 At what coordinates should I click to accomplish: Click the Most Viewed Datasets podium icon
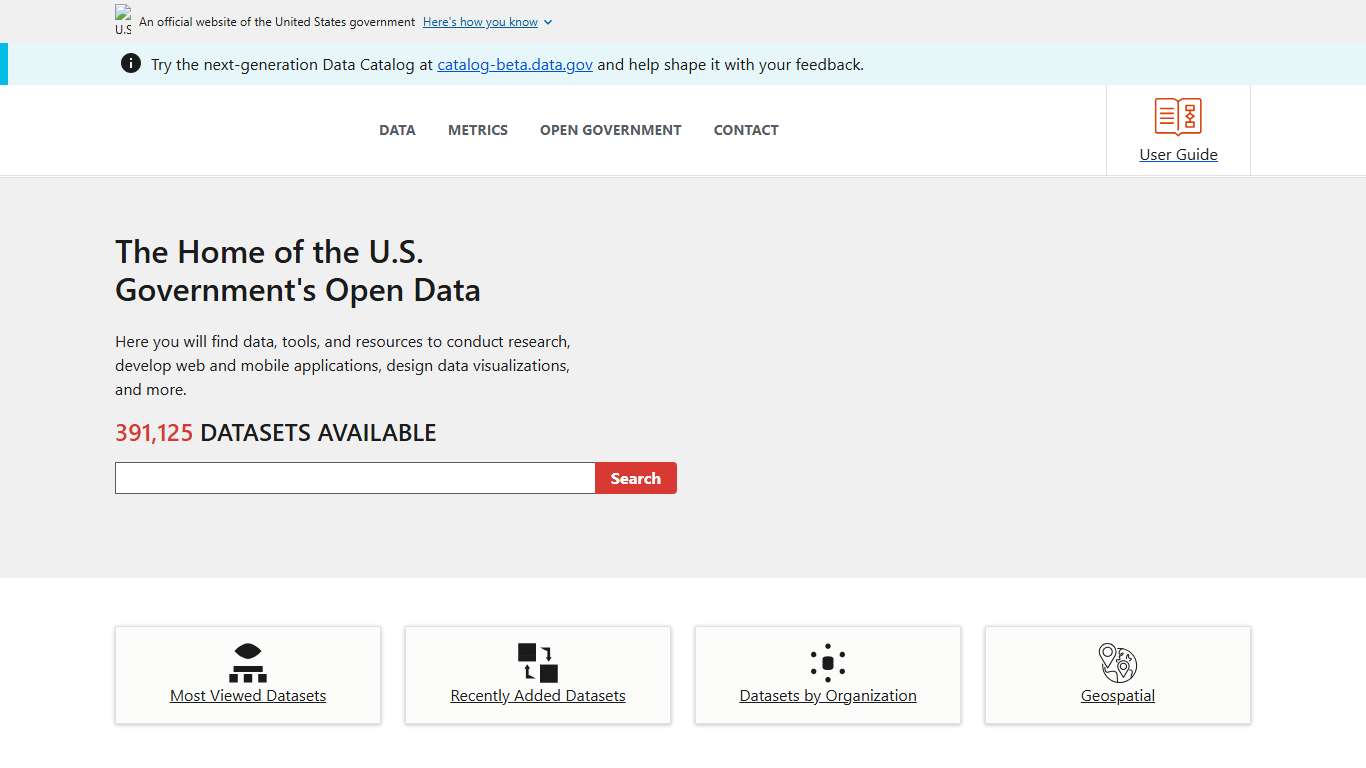247,660
